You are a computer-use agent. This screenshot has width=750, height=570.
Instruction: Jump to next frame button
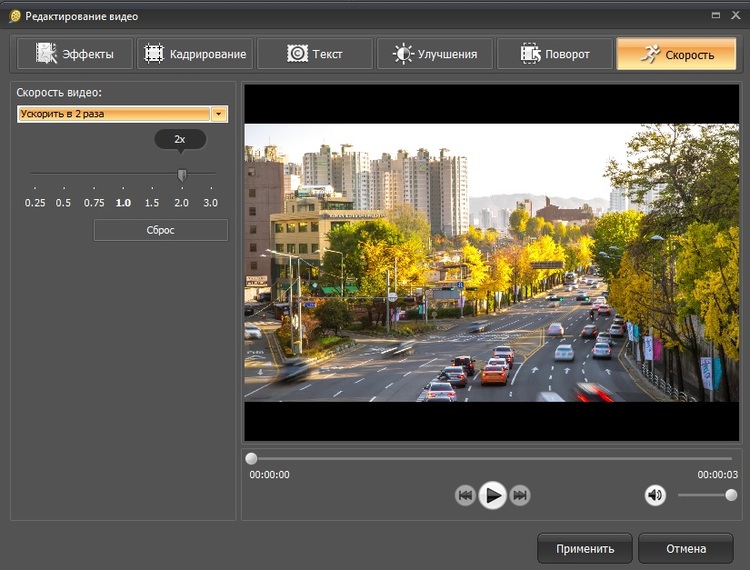(x=520, y=495)
